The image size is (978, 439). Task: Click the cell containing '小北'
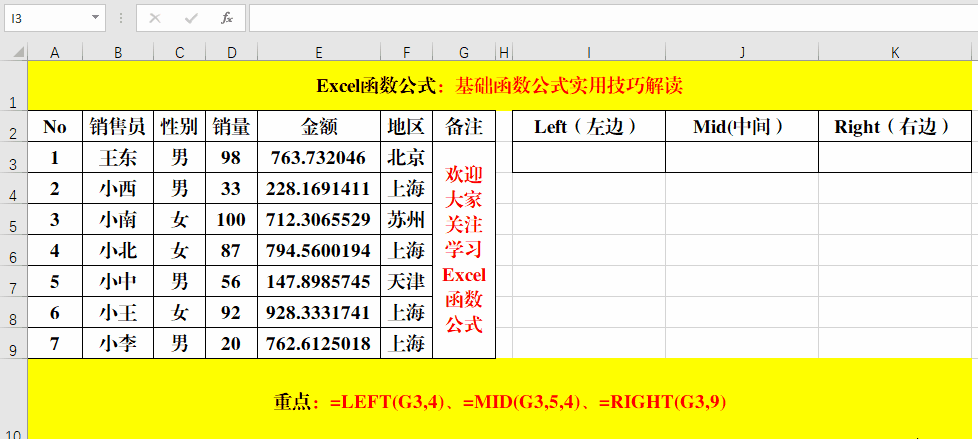point(118,251)
